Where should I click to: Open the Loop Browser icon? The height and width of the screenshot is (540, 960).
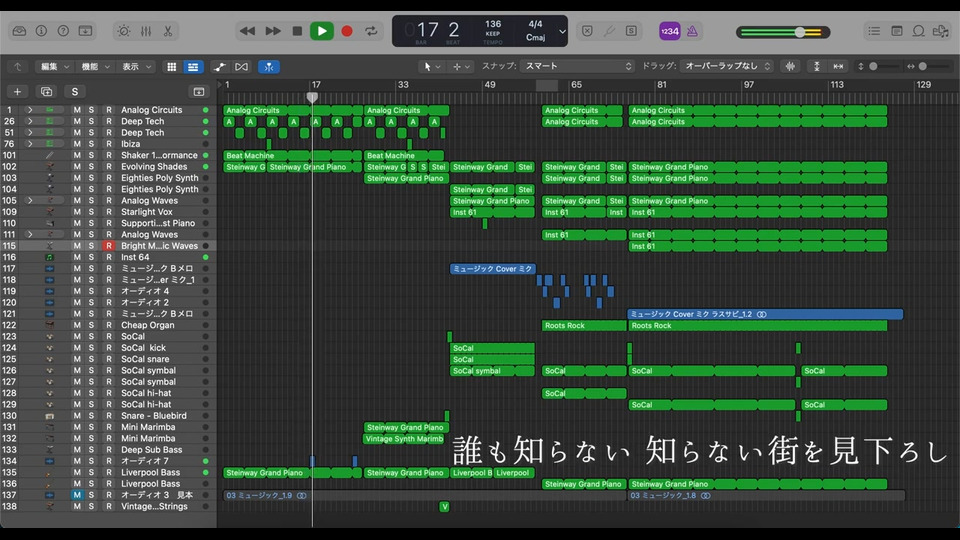click(x=919, y=31)
